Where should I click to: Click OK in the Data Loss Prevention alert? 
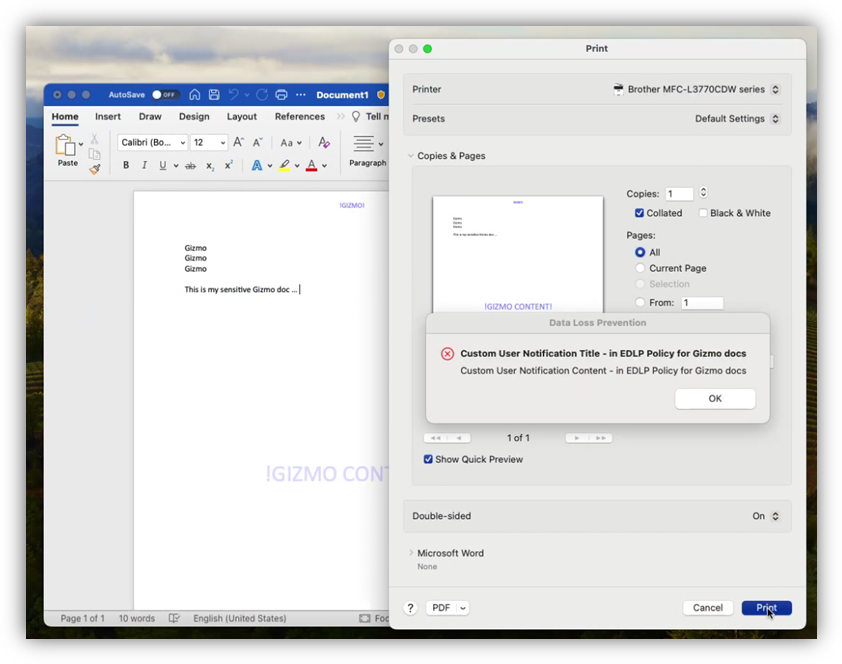point(715,399)
